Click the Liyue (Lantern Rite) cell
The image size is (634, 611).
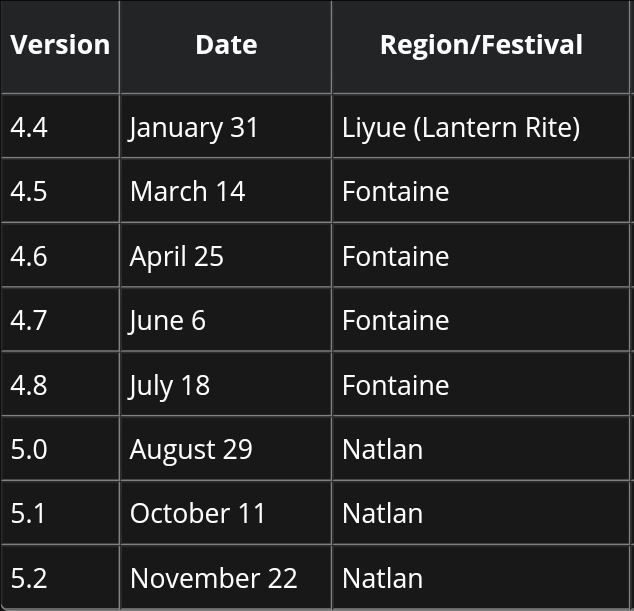click(481, 126)
